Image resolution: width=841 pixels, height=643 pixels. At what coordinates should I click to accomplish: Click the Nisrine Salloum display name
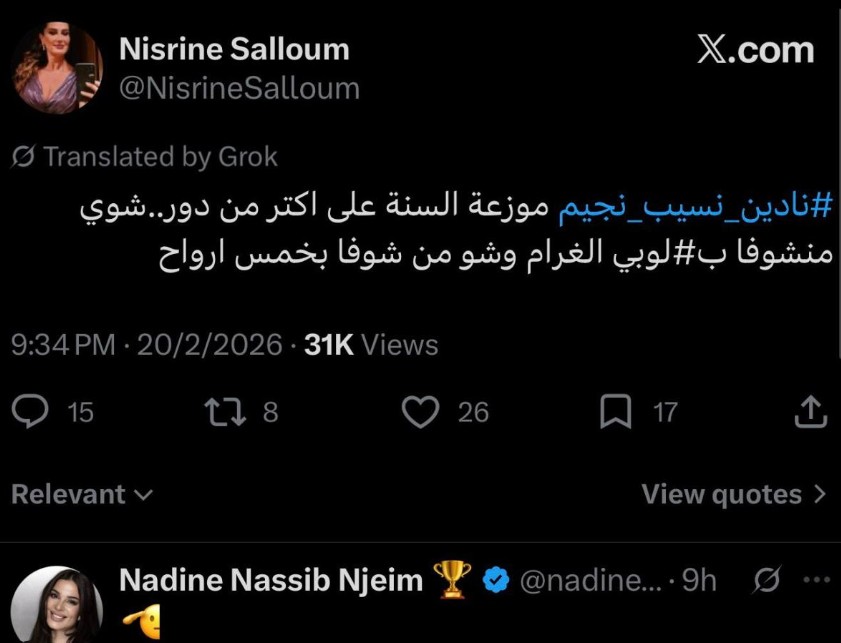(x=234, y=49)
